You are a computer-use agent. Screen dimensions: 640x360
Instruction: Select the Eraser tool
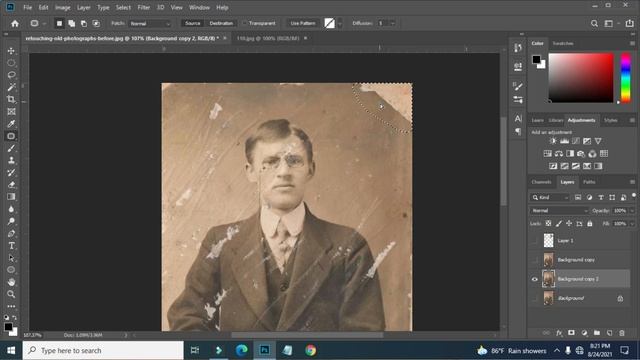pos(11,185)
